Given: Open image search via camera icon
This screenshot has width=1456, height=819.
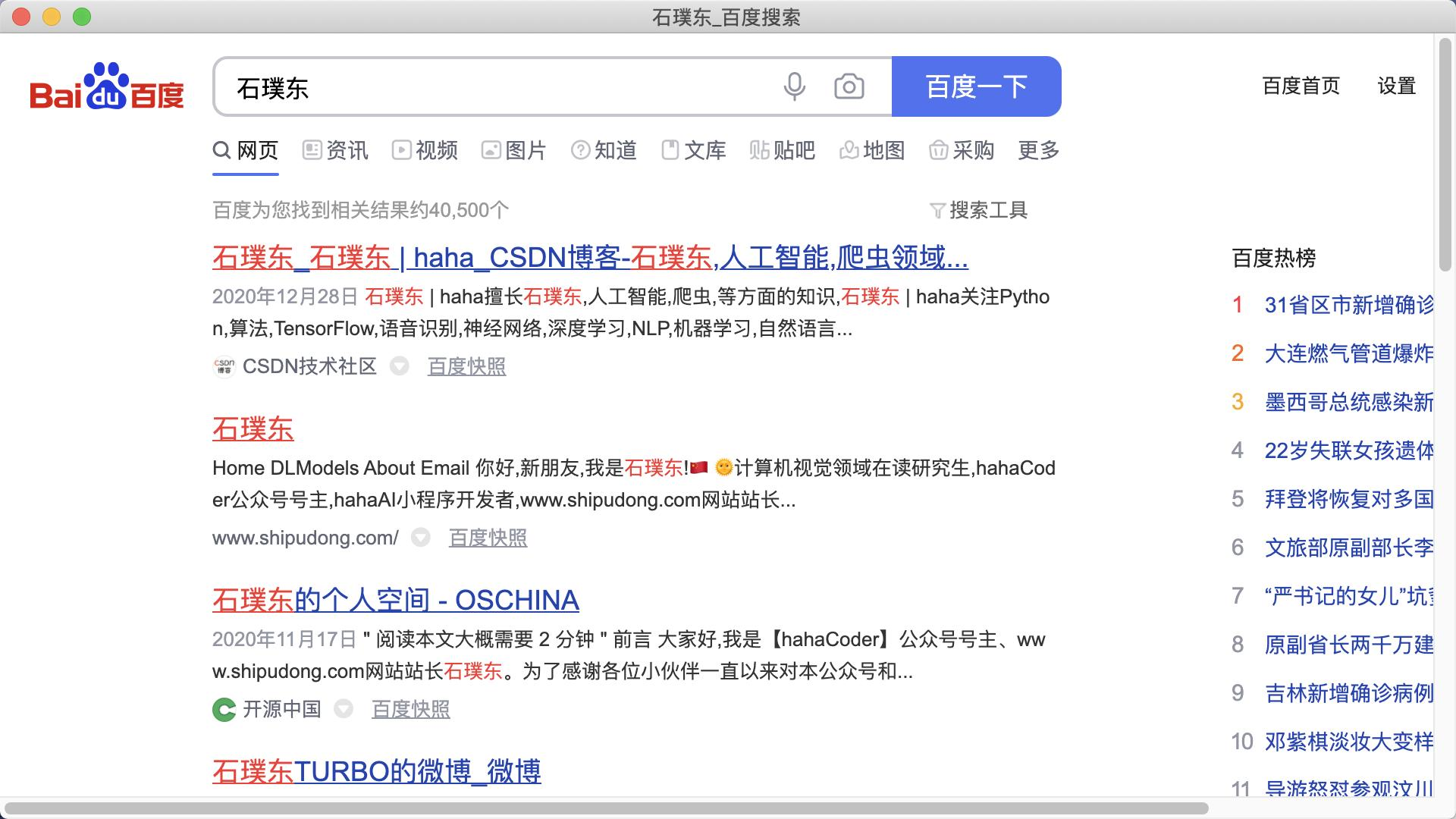Looking at the screenshot, I should click(849, 86).
